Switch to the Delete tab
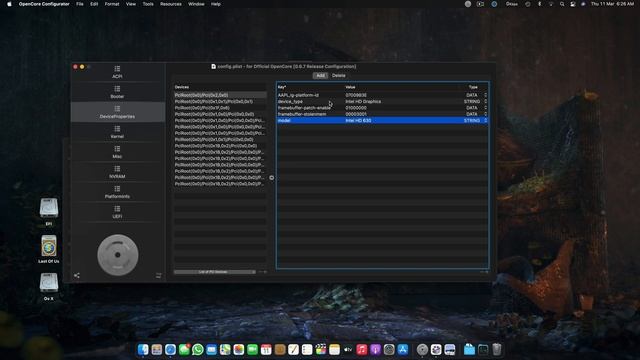This screenshot has width=640, height=360. pos(339,76)
